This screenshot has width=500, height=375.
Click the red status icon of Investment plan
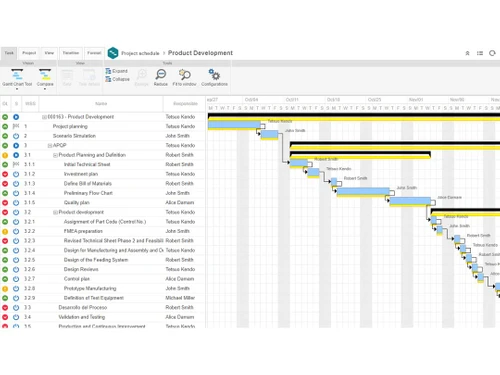(x=5, y=174)
